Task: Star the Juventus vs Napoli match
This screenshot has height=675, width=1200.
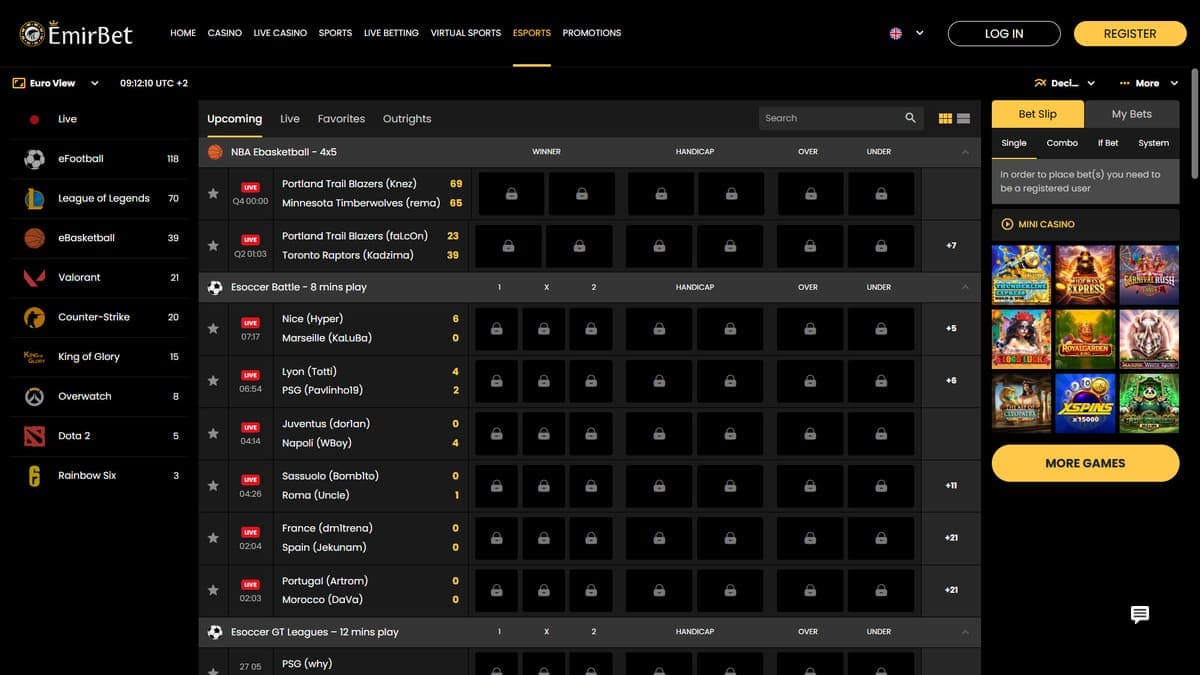Action: pos(213,433)
